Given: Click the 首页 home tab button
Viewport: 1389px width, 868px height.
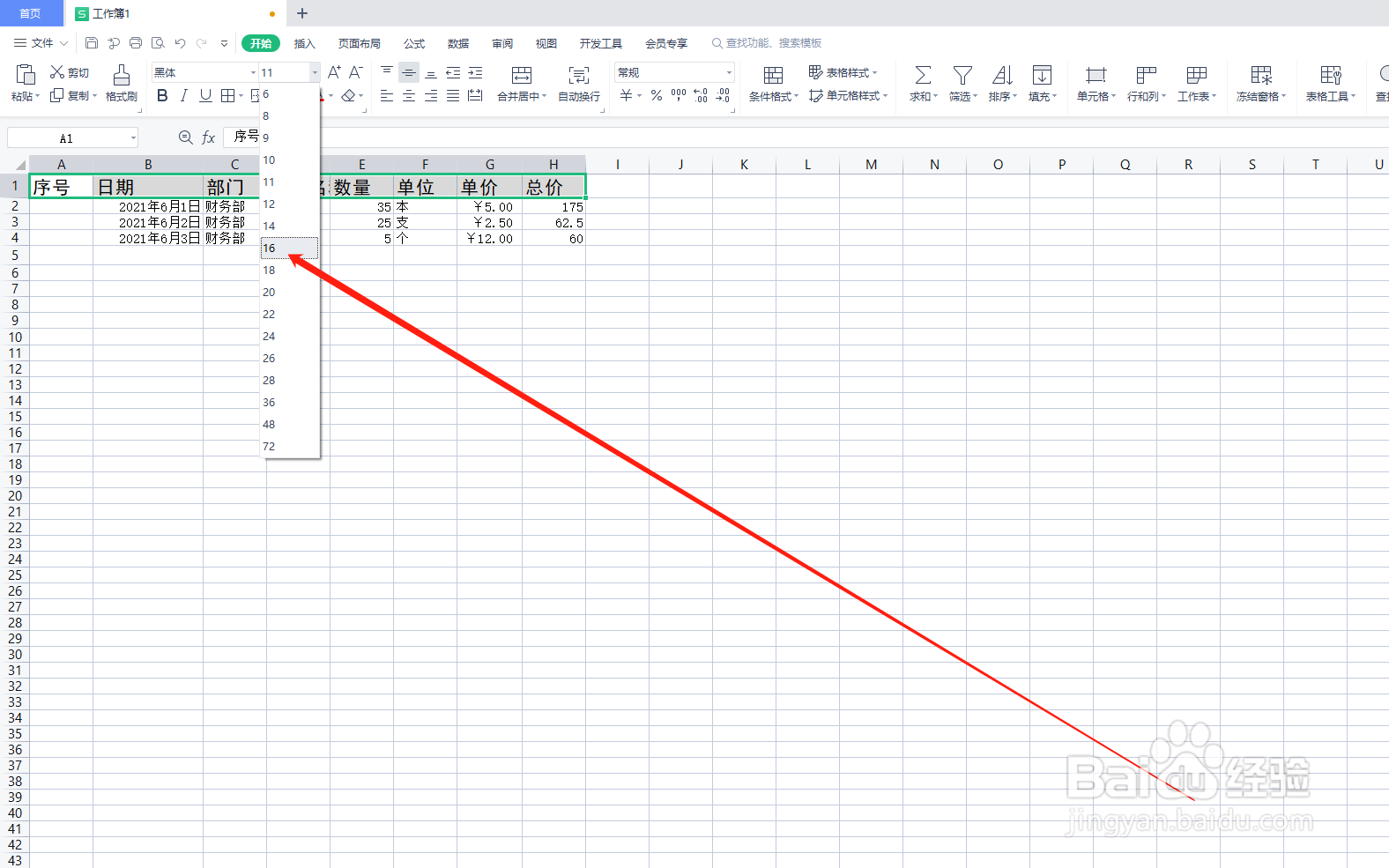Looking at the screenshot, I should tap(31, 13).
